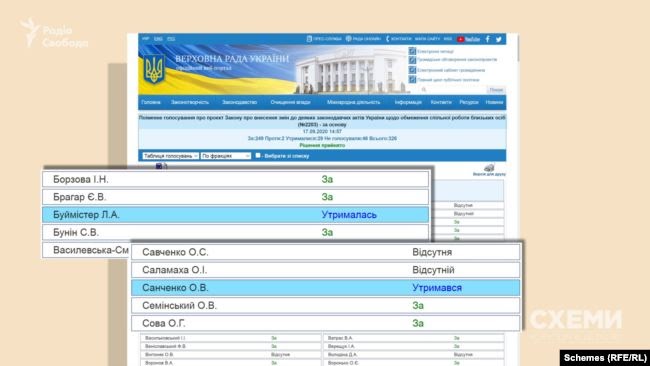Open the 'Законодавство' menu item

[x=239, y=102]
